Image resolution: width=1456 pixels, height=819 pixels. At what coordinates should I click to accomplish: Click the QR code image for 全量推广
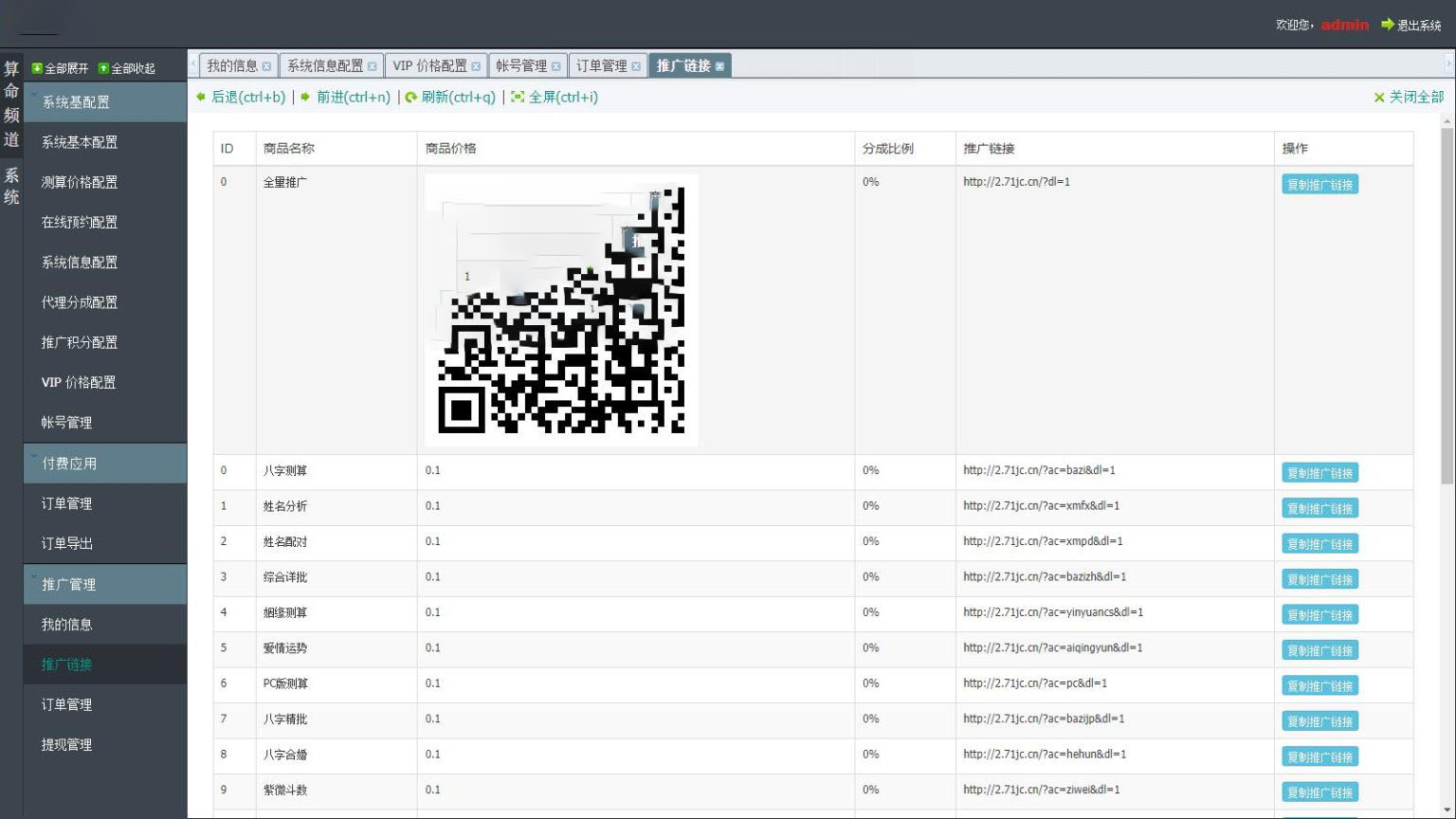point(561,310)
